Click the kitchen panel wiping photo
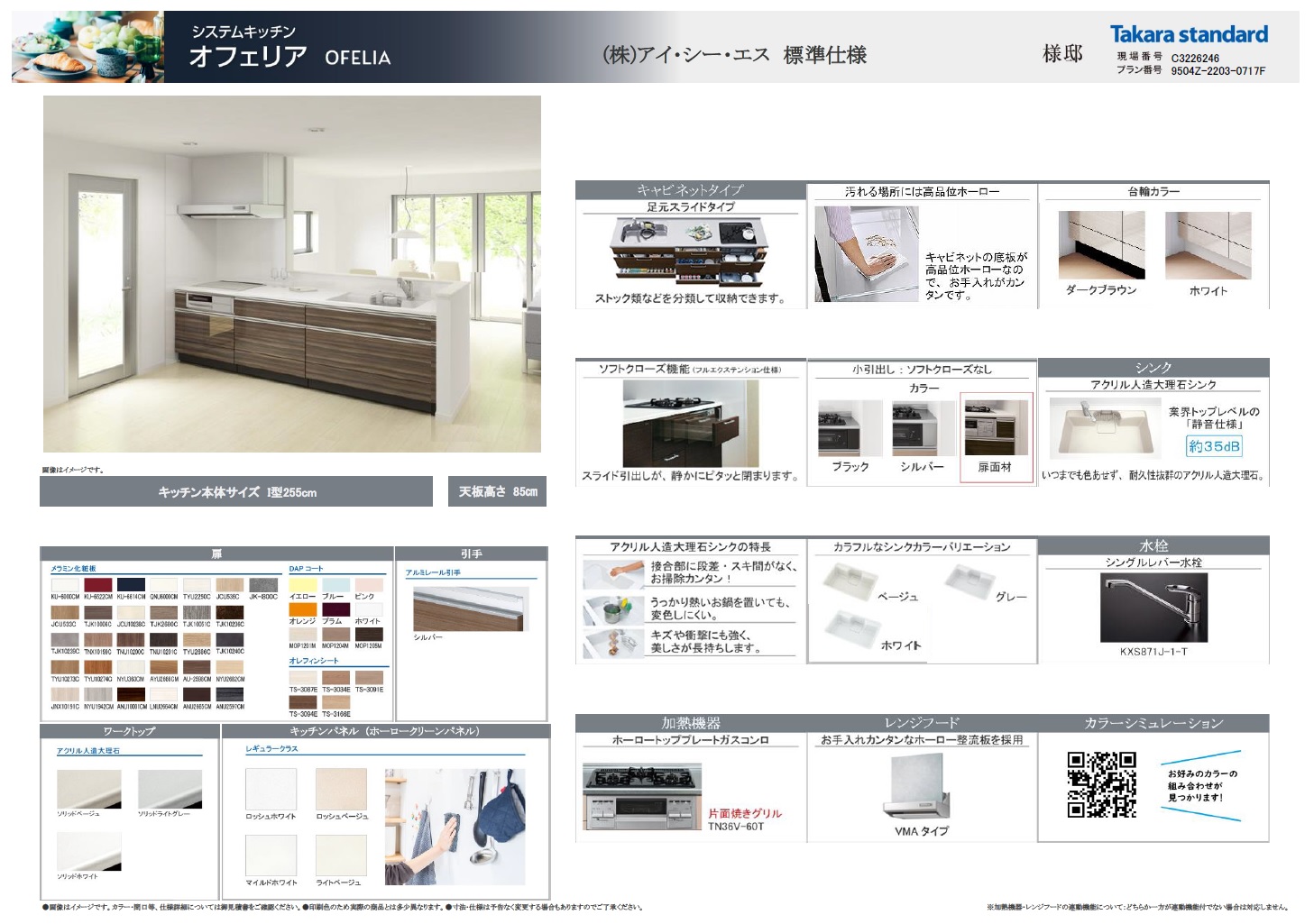Viewport: 1314px width, 924px height. click(455, 827)
